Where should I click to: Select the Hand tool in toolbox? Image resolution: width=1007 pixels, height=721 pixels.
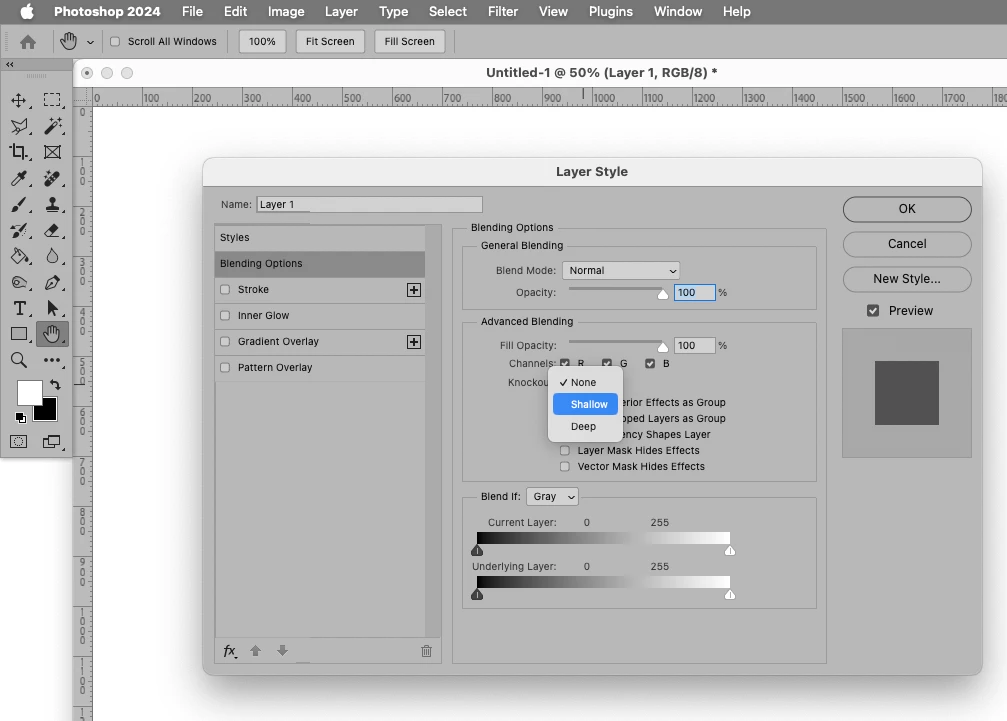point(52,334)
